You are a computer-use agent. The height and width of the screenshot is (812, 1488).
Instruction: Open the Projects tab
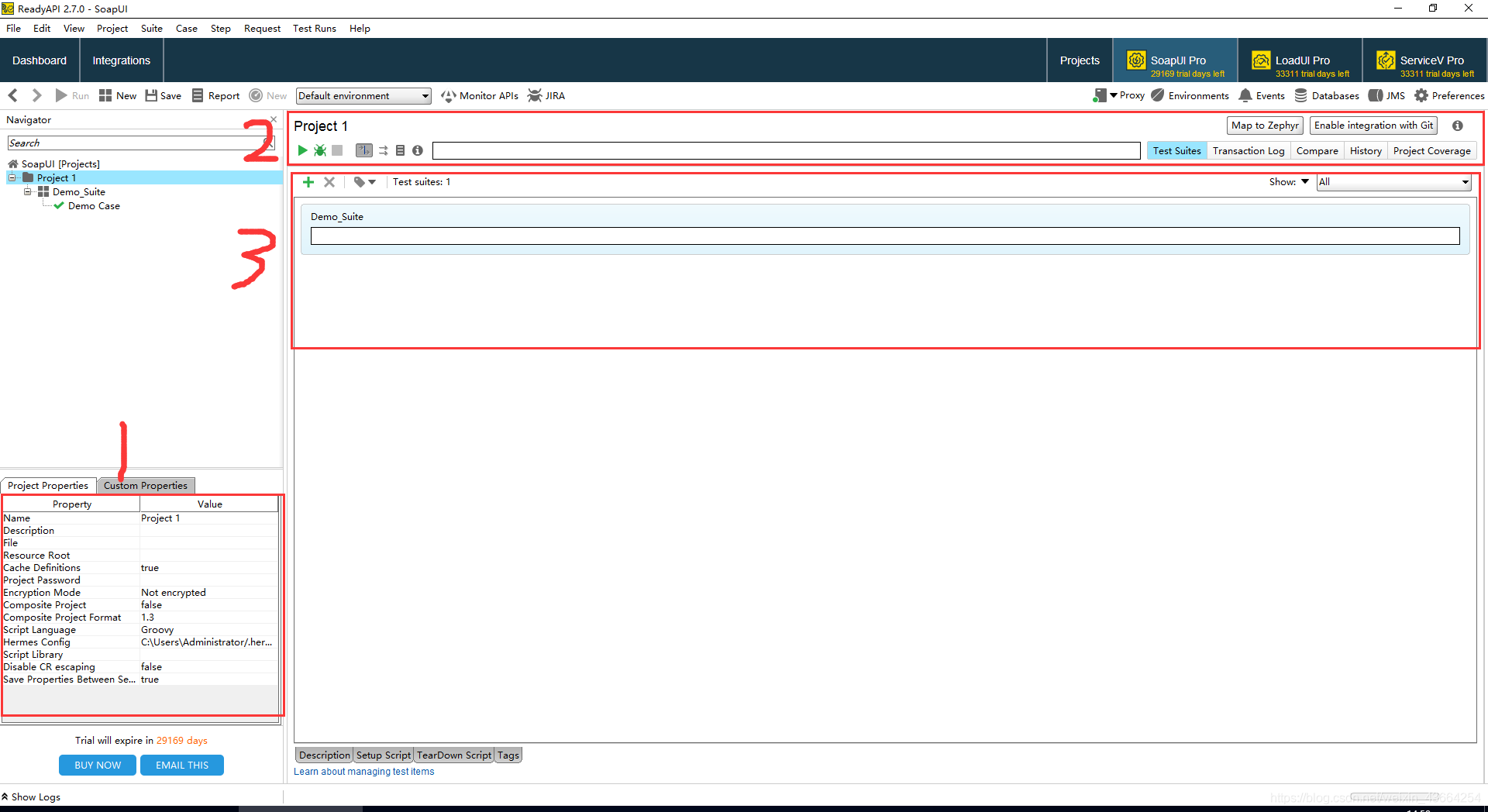coord(1080,60)
